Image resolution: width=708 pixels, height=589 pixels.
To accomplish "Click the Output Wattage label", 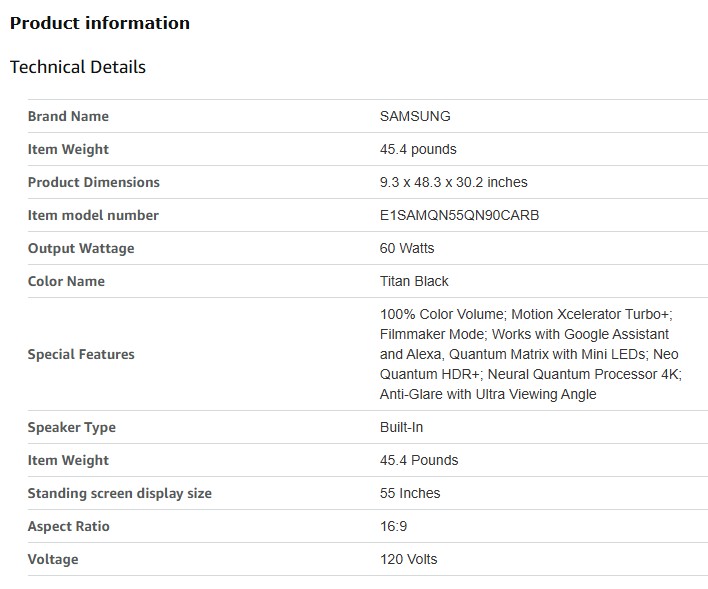I will (81, 248).
